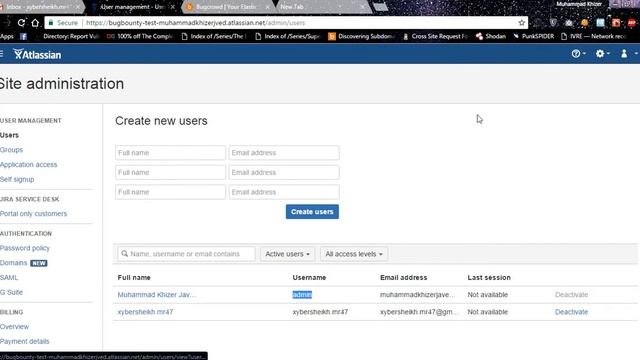Viewport: 640px width, 360px height.
Task: Switch to the Bugcrowd browser tab
Action: pos(227,7)
